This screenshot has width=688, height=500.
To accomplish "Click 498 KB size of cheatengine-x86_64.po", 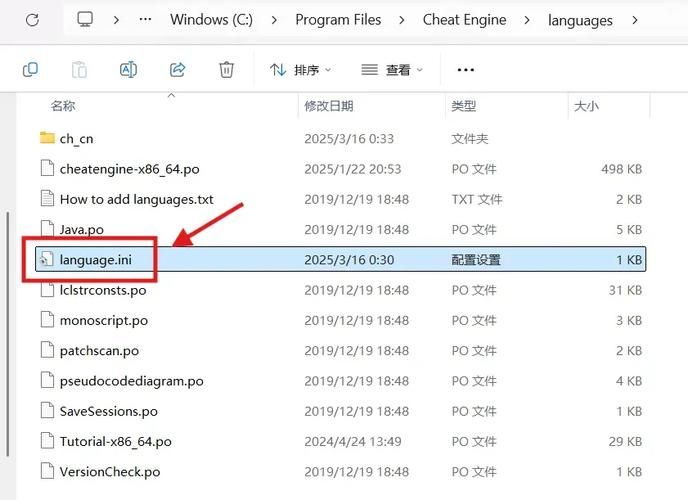I will point(622,169).
